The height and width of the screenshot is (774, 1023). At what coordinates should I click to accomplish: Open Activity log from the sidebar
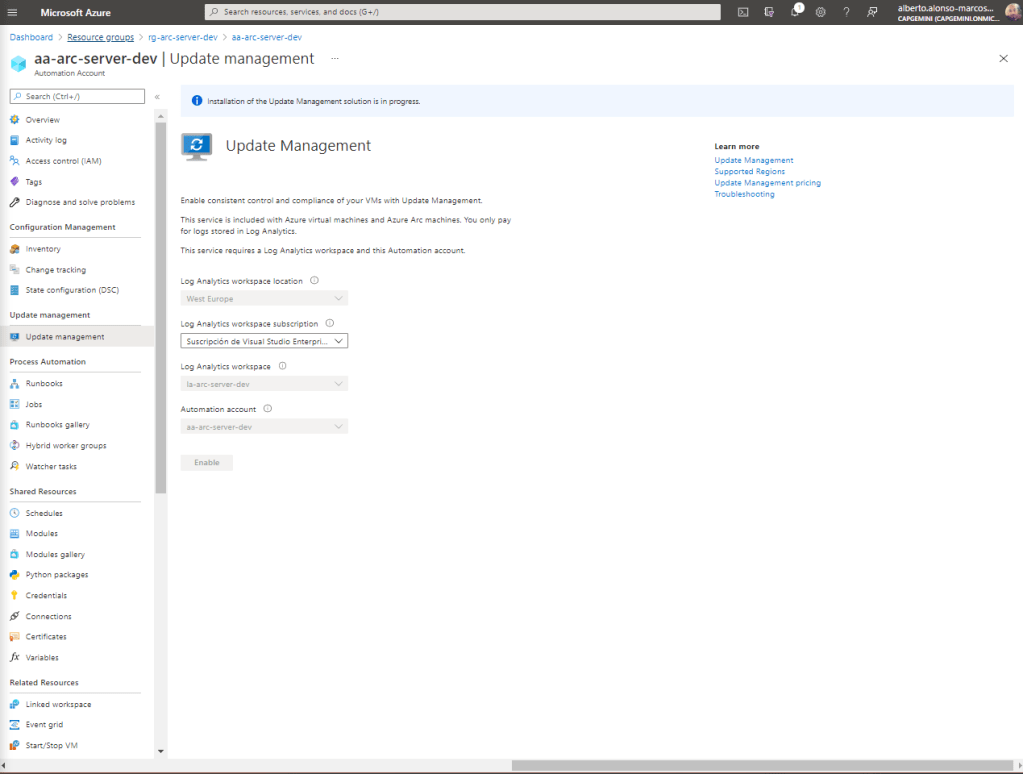pos(46,140)
